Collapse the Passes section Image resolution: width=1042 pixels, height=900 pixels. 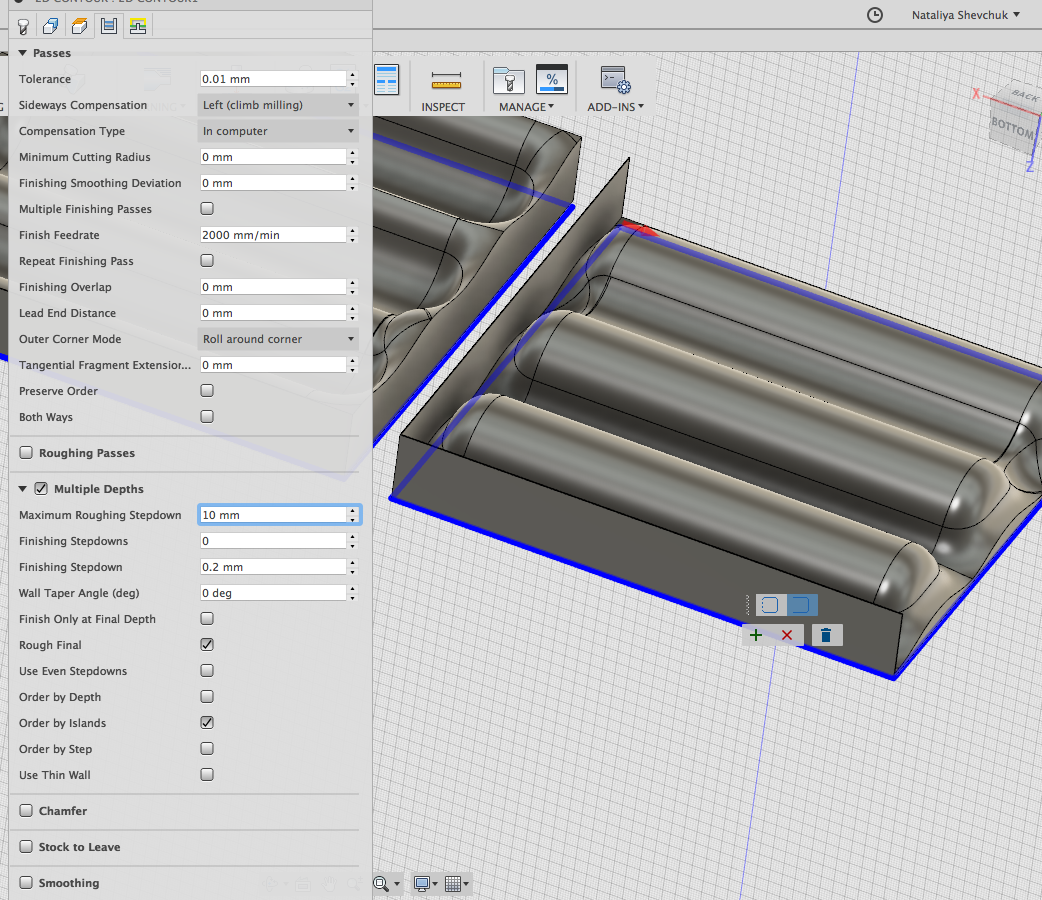pos(22,53)
